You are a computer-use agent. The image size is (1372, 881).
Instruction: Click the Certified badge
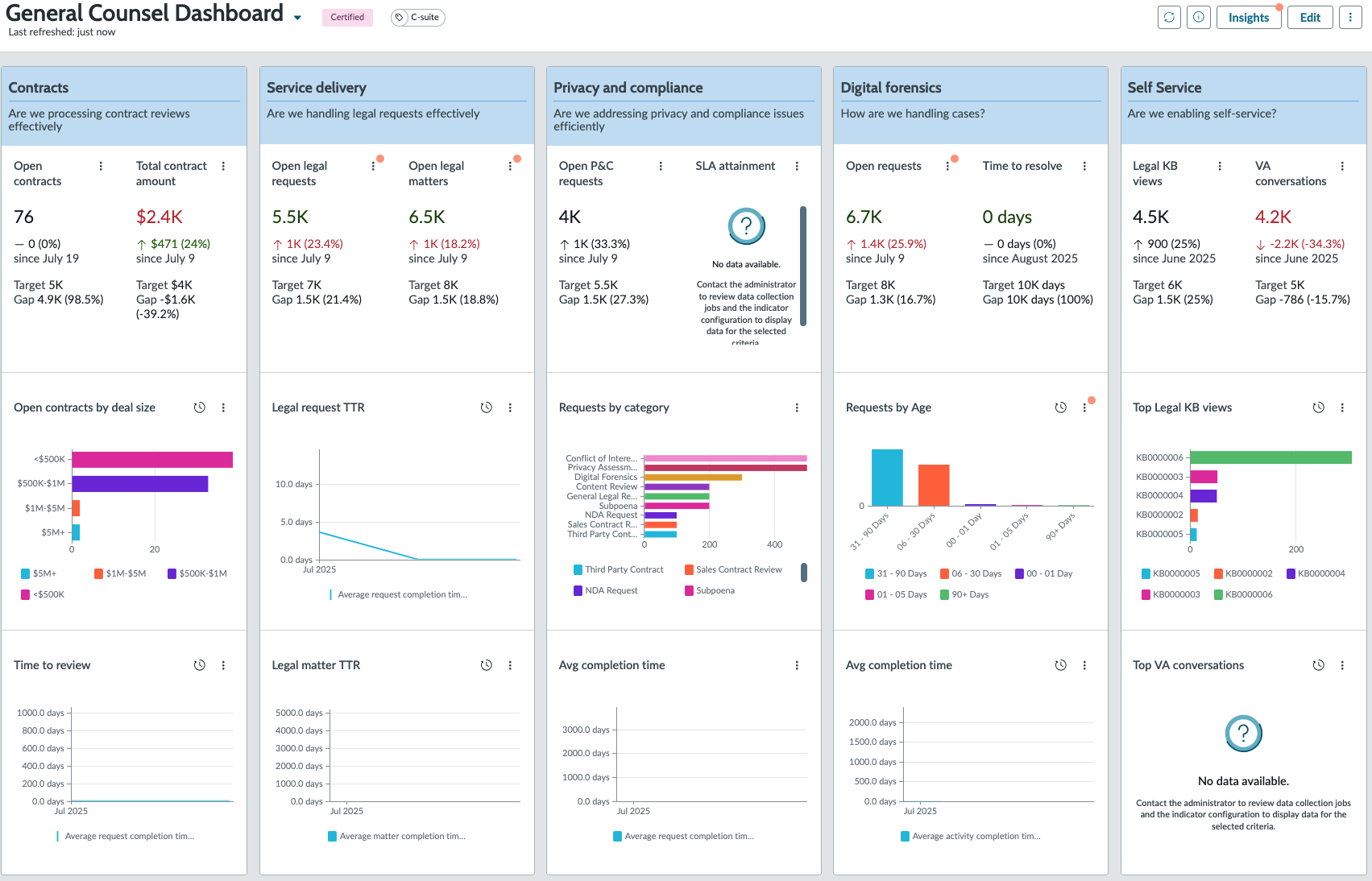click(x=347, y=17)
